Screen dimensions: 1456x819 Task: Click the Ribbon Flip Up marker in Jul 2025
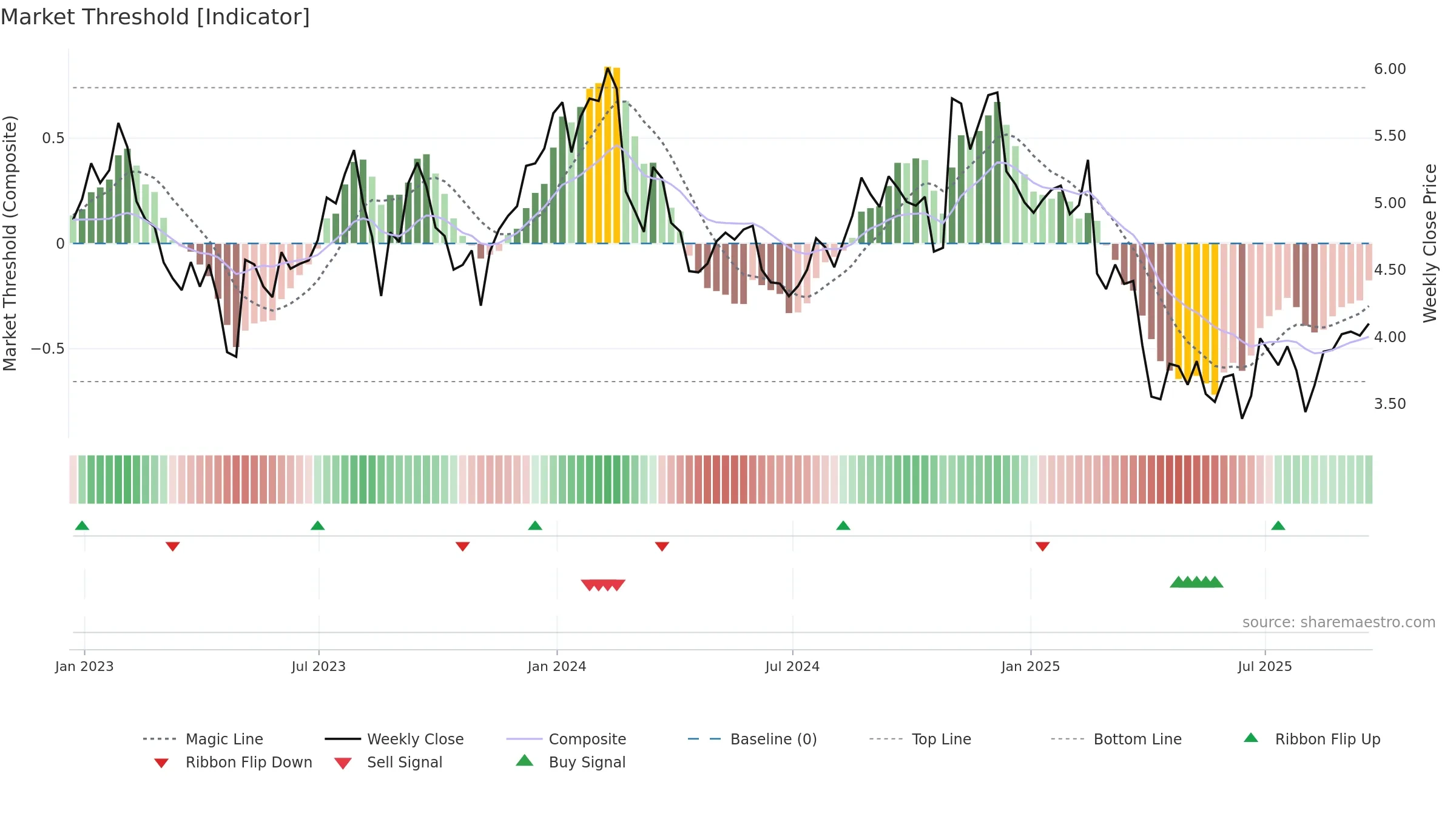[1278, 525]
